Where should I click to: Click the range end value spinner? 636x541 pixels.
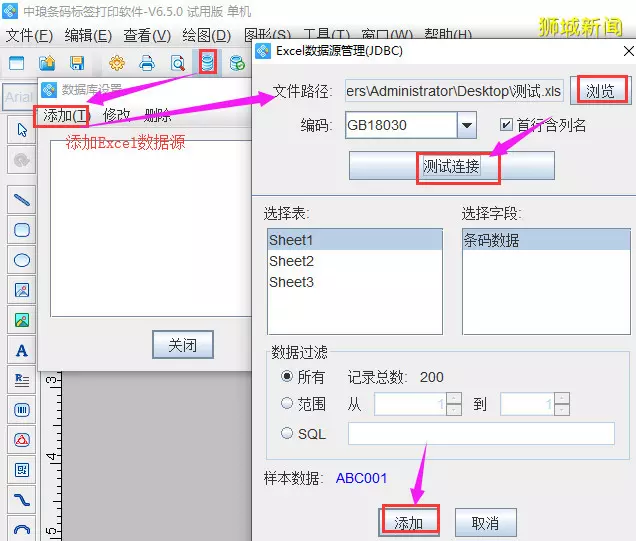pos(562,404)
